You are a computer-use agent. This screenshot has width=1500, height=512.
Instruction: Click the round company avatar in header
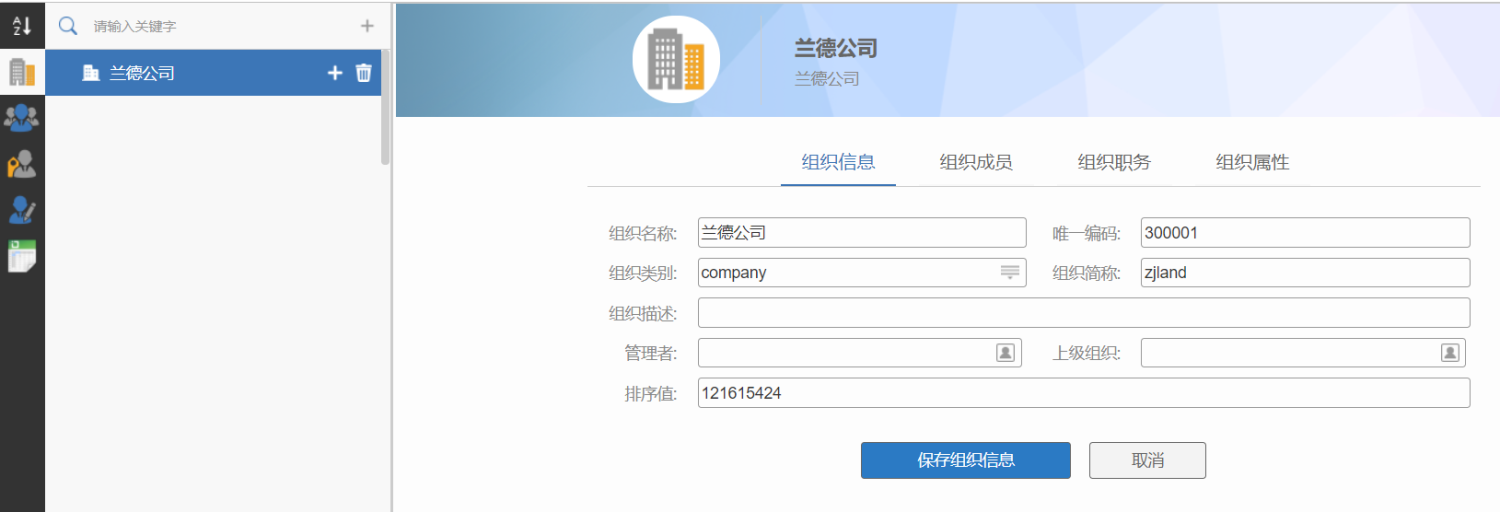coord(677,58)
